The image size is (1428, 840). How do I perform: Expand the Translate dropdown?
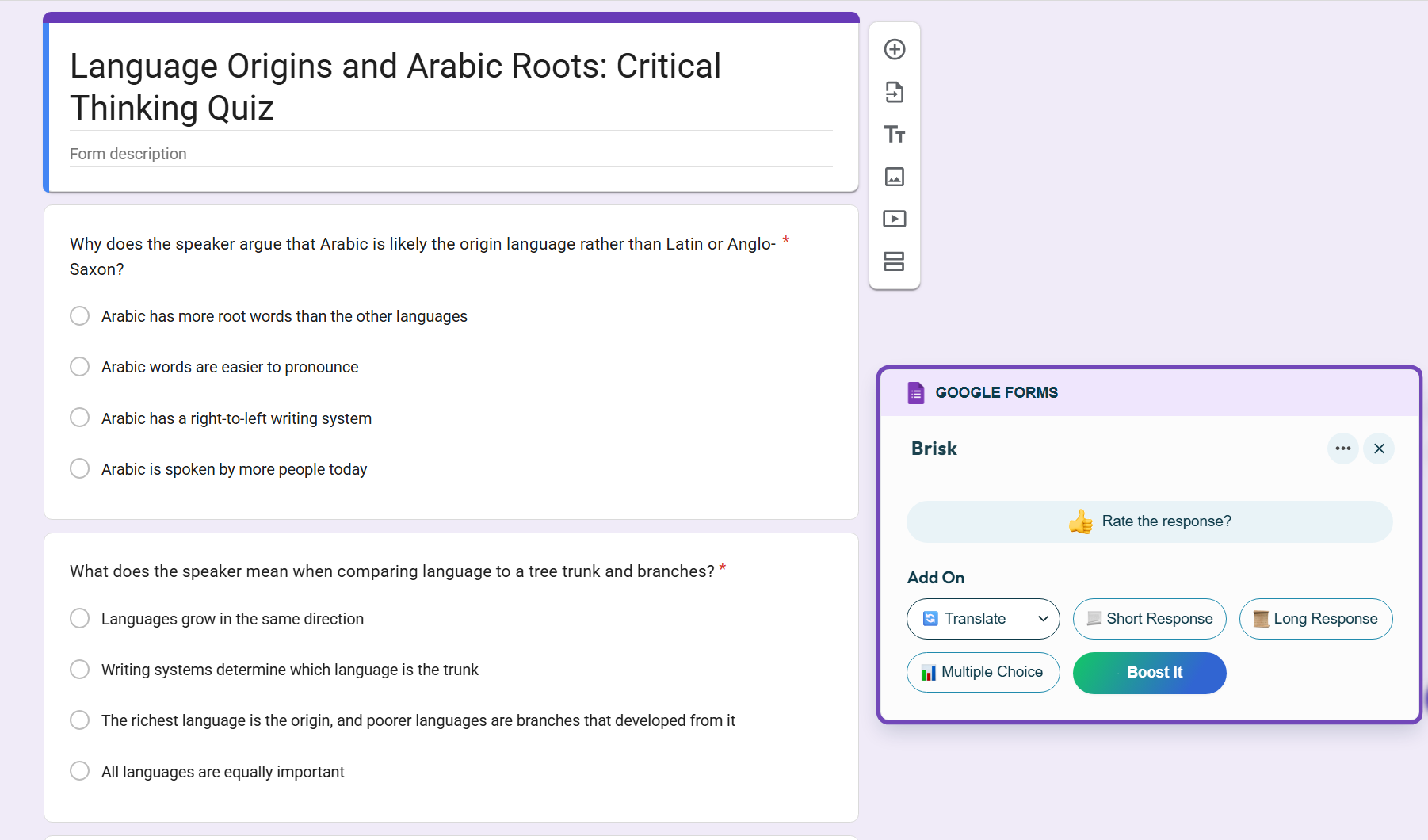tap(1043, 619)
